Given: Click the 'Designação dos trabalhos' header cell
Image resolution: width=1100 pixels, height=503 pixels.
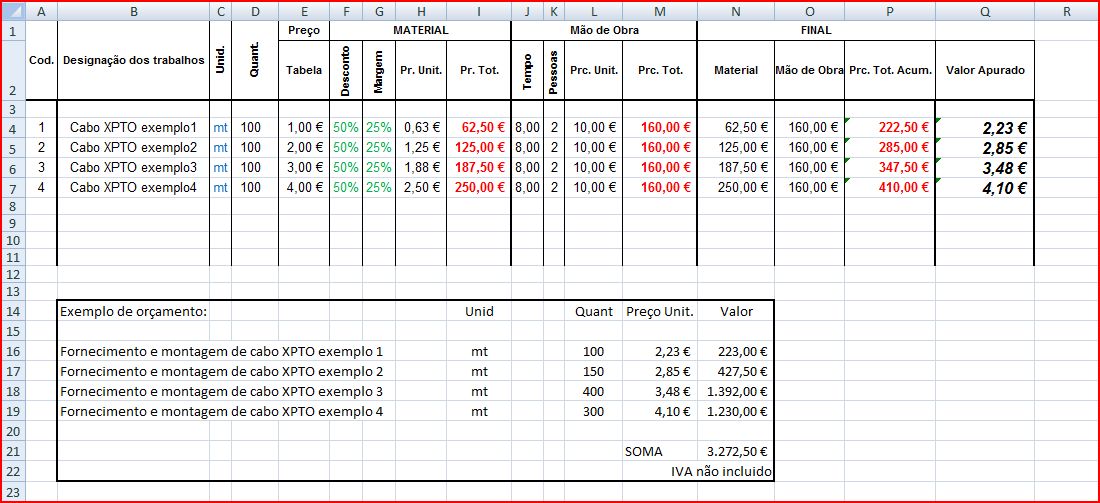Looking at the screenshot, I should [x=133, y=60].
